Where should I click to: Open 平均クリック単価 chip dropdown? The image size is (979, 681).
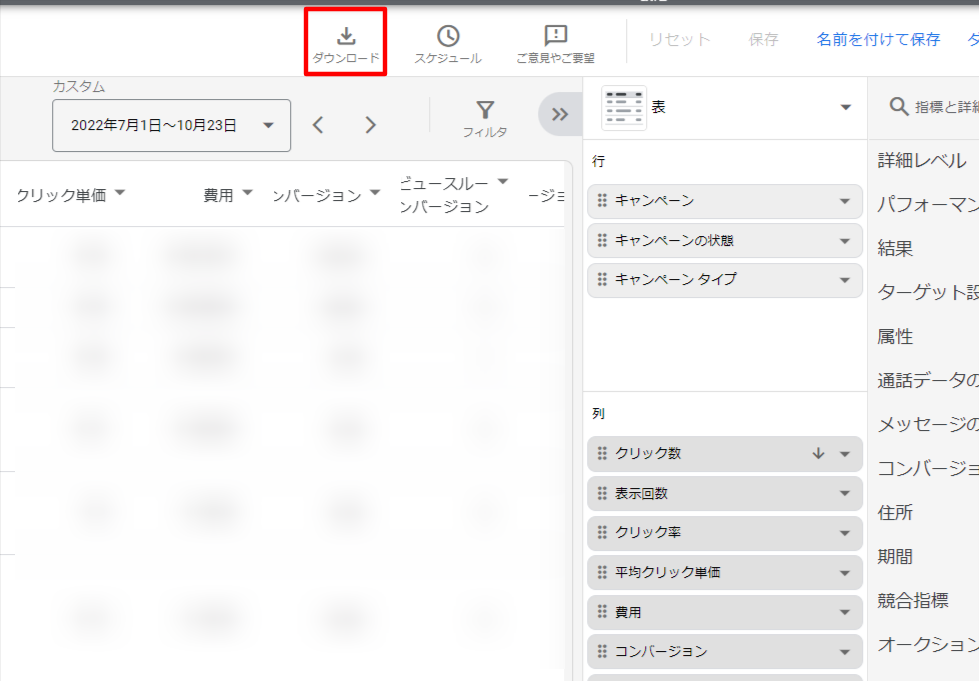click(844, 573)
